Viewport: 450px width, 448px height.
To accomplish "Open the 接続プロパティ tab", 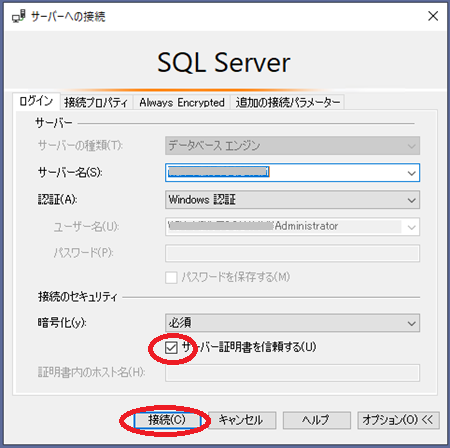I will tap(96, 102).
